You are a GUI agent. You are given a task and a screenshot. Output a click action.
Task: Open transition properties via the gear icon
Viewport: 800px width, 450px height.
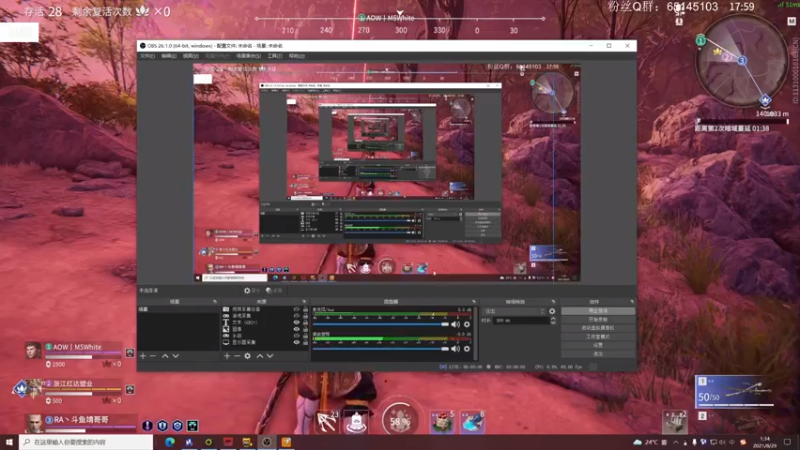(552, 311)
